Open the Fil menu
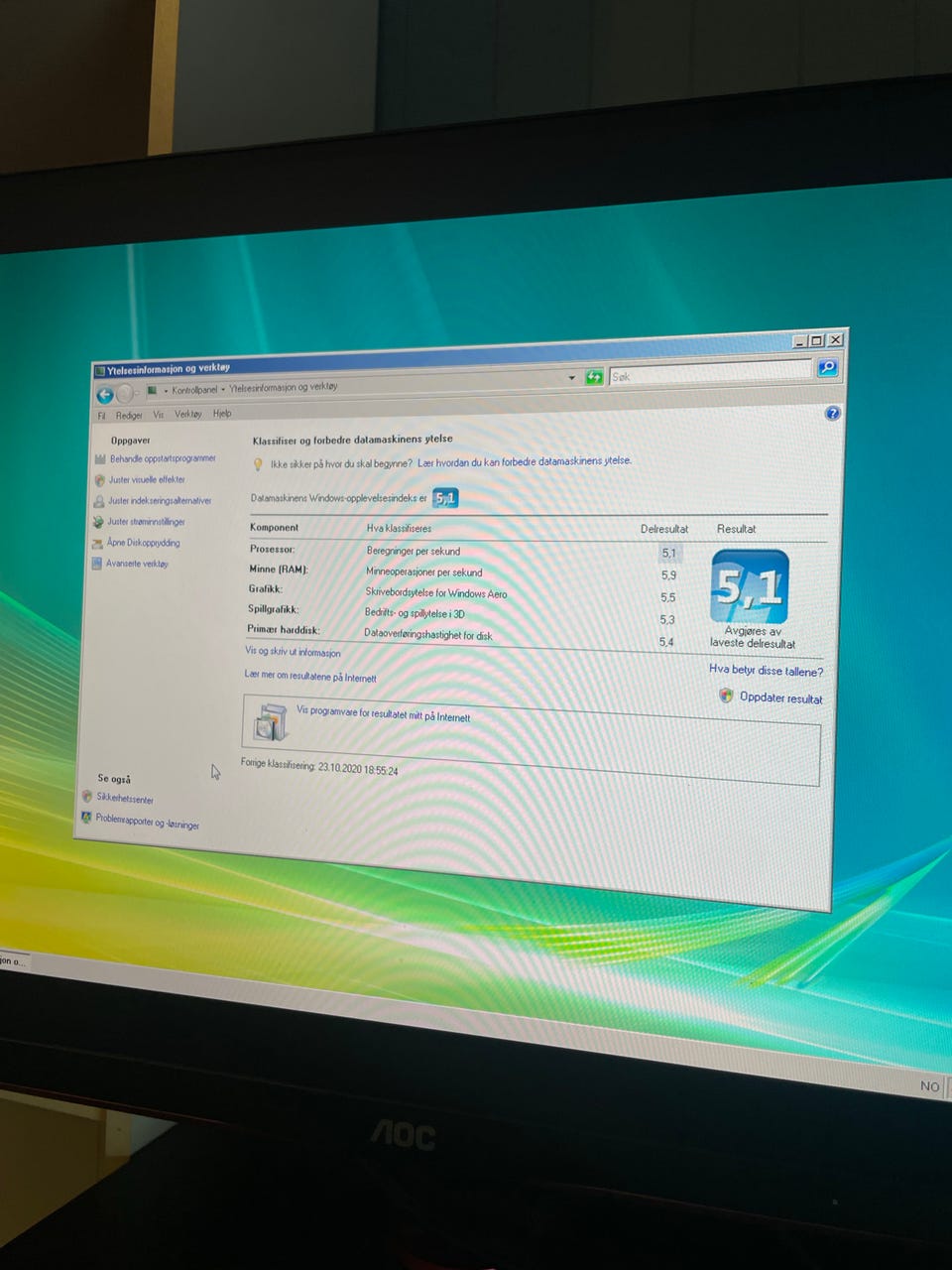The width and height of the screenshot is (952, 1270). point(101,416)
